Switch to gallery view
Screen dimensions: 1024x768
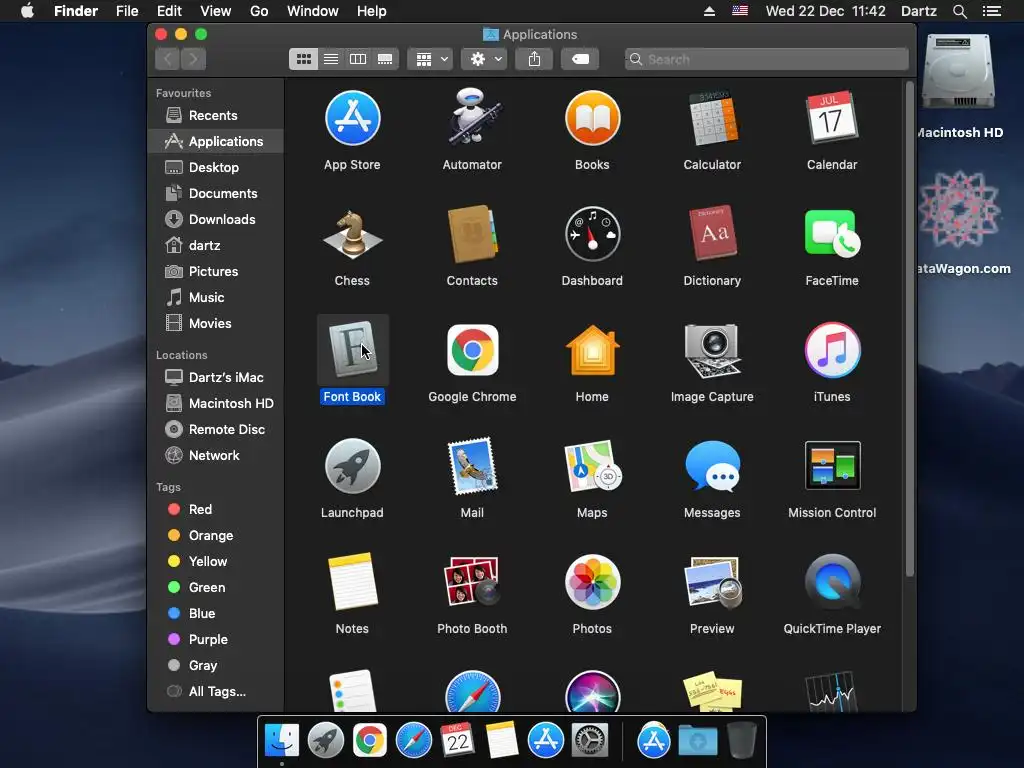tap(385, 59)
